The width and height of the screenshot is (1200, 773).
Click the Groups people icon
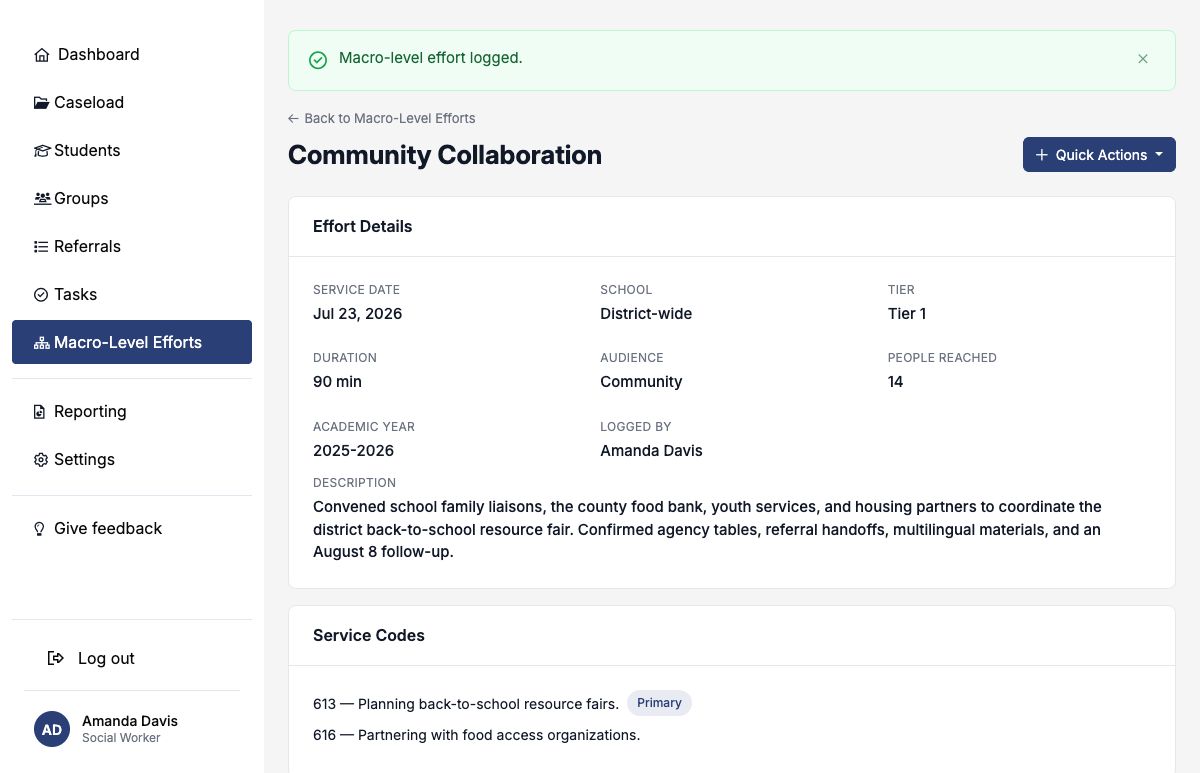(42, 199)
